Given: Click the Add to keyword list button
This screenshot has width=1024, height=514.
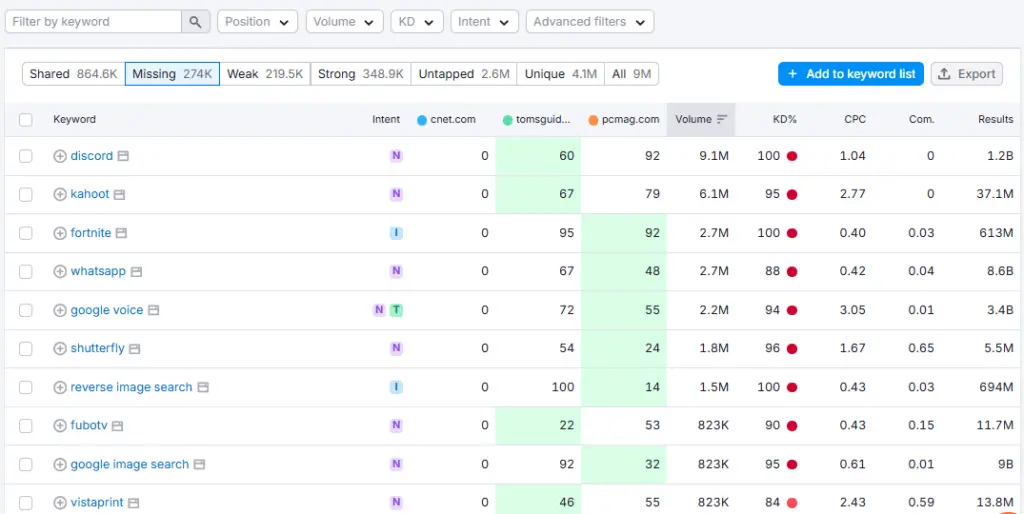Looking at the screenshot, I should pos(851,74).
